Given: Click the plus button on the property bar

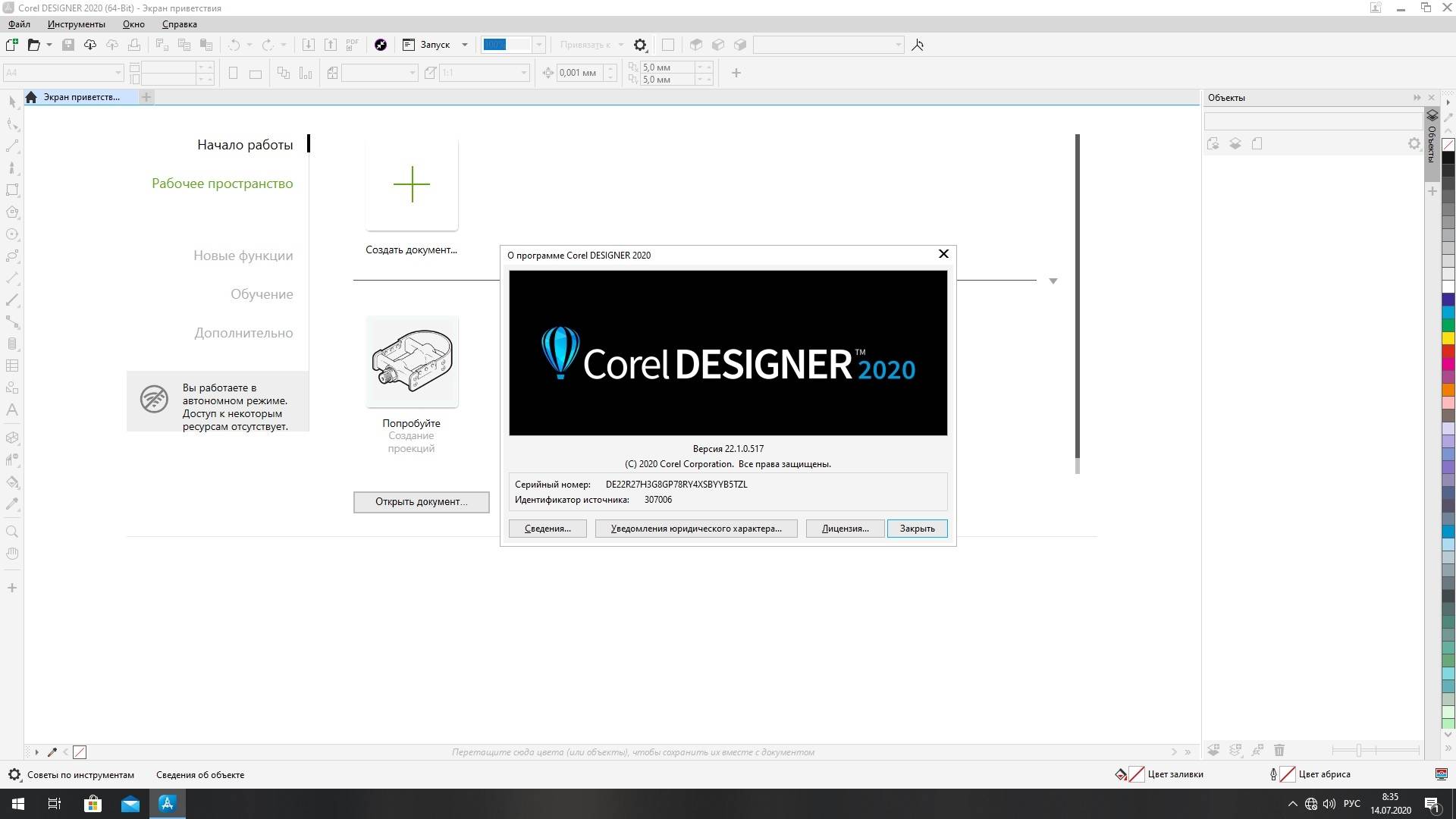Looking at the screenshot, I should [736, 73].
